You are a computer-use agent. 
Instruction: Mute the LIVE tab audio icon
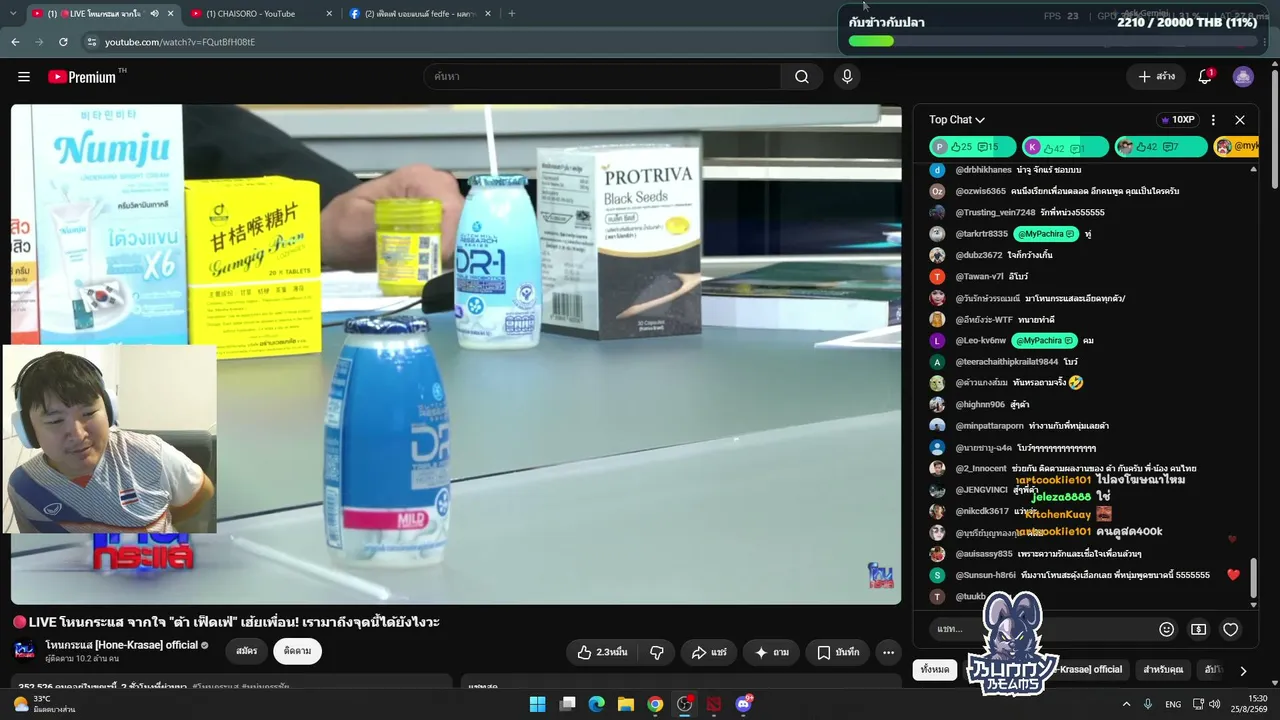point(154,14)
